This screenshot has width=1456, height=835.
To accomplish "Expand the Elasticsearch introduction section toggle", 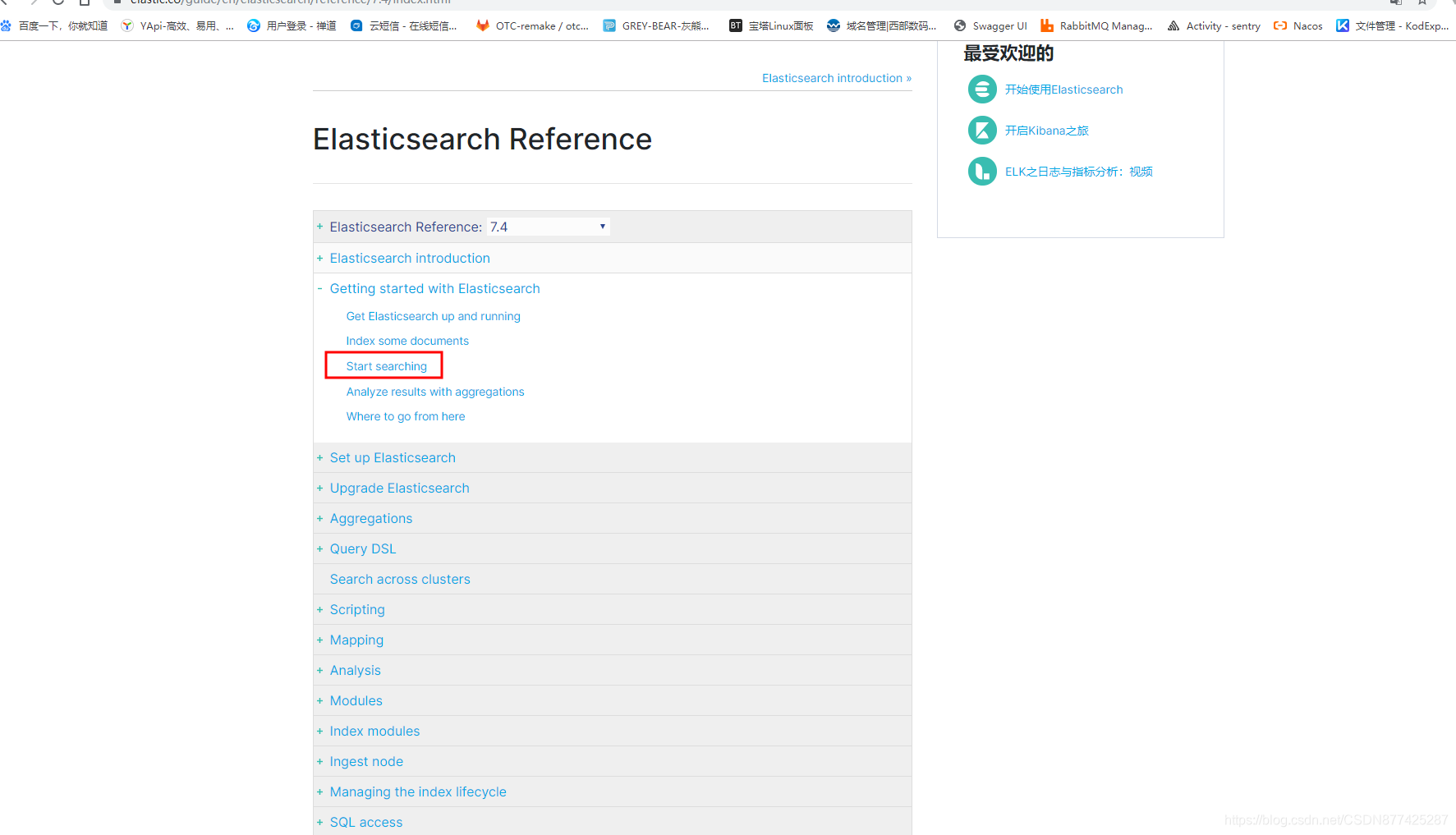I will (319, 258).
